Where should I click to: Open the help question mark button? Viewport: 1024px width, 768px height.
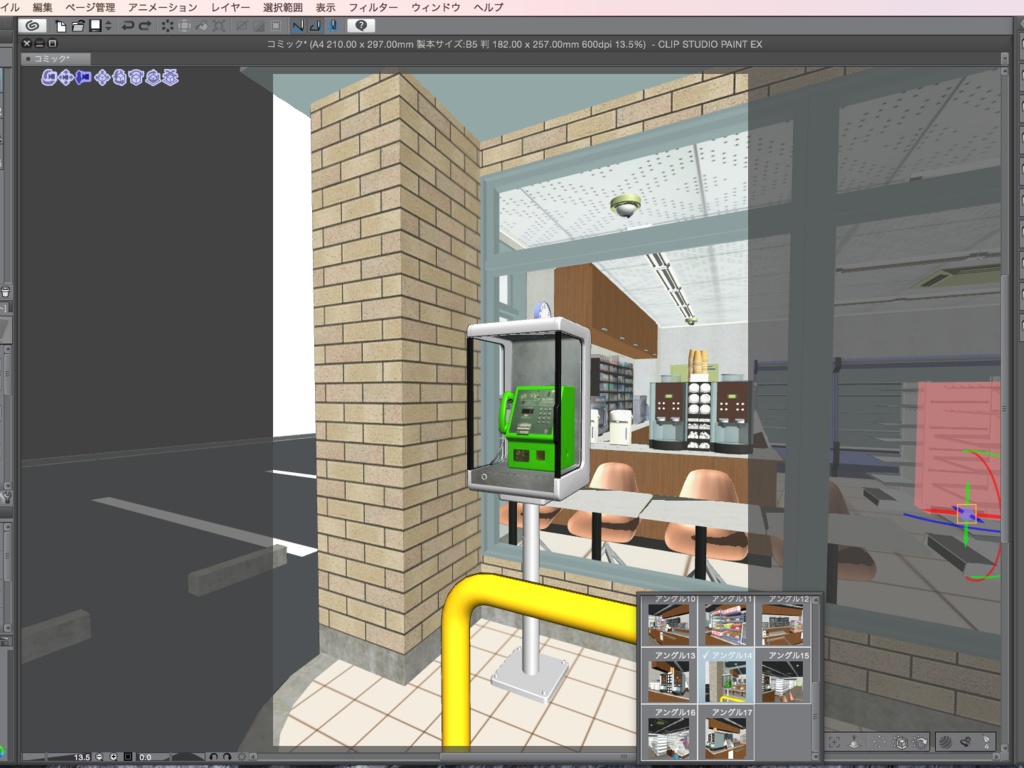(x=361, y=25)
